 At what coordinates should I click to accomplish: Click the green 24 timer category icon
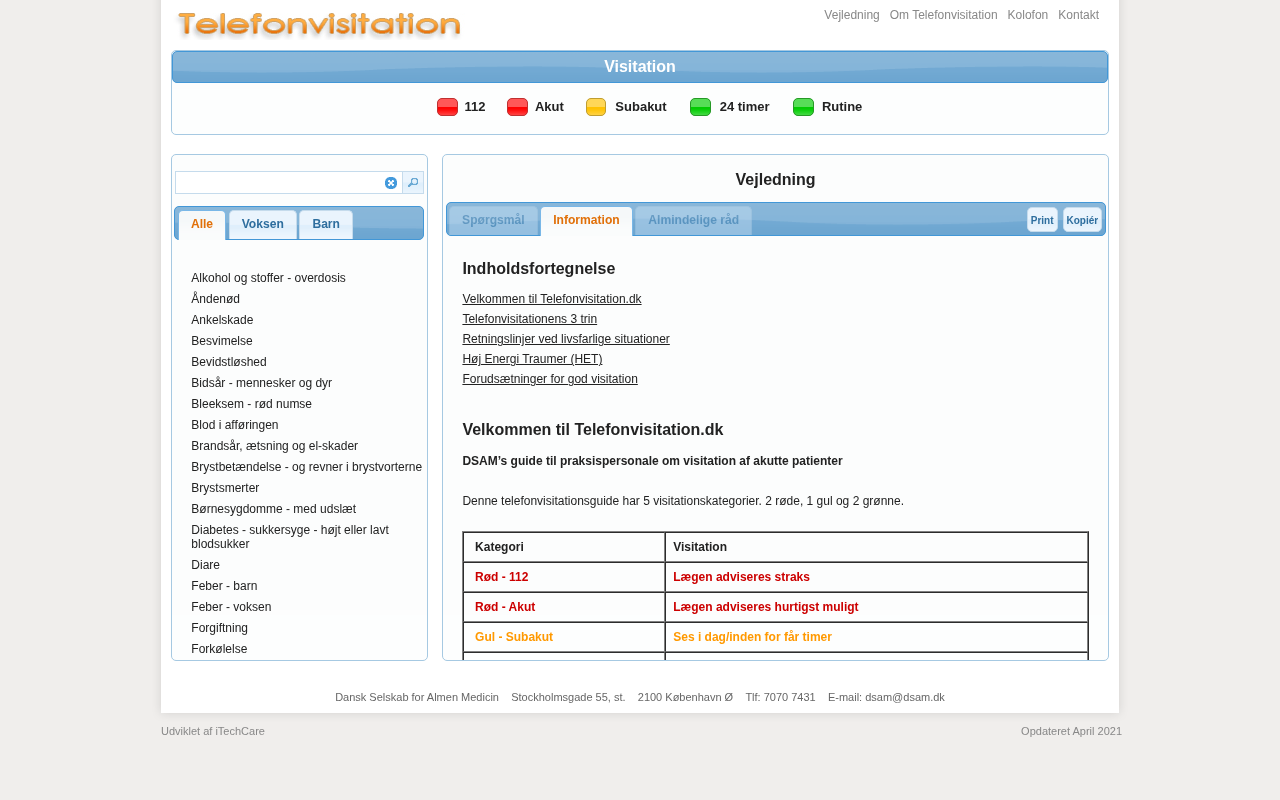click(700, 107)
